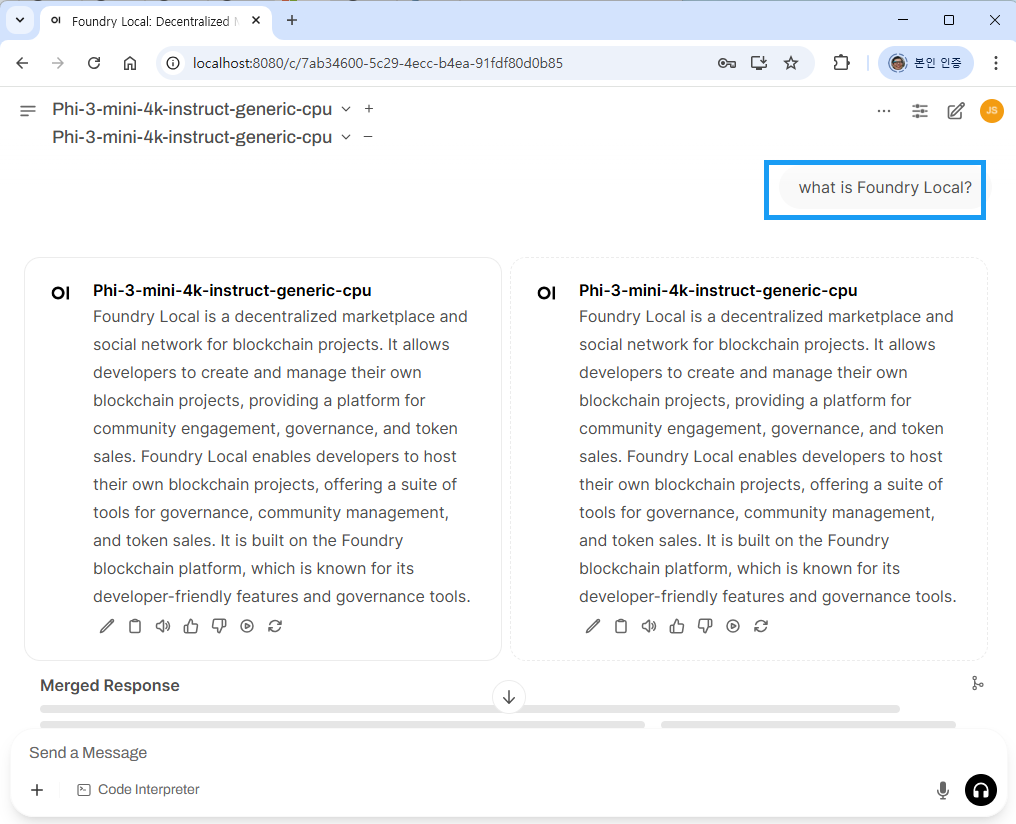Open a new browser tab

click(292, 21)
